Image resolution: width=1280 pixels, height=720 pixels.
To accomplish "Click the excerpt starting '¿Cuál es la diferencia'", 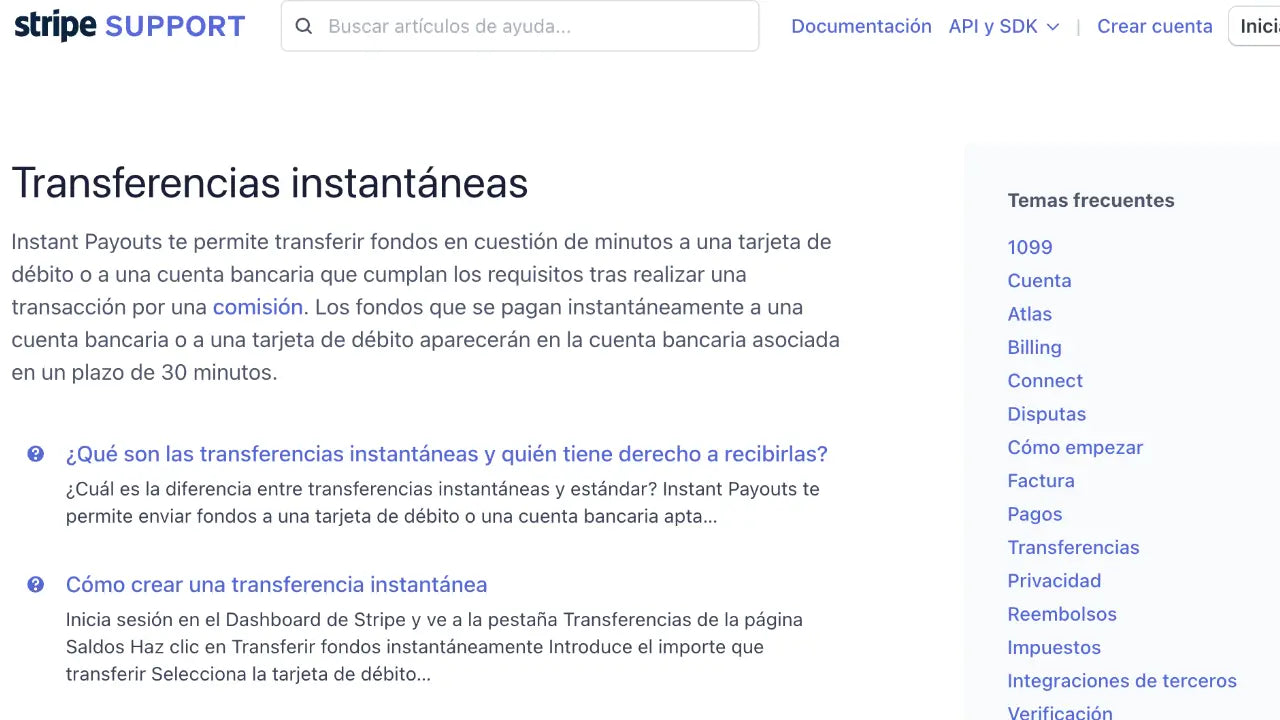I will pos(443,503).
